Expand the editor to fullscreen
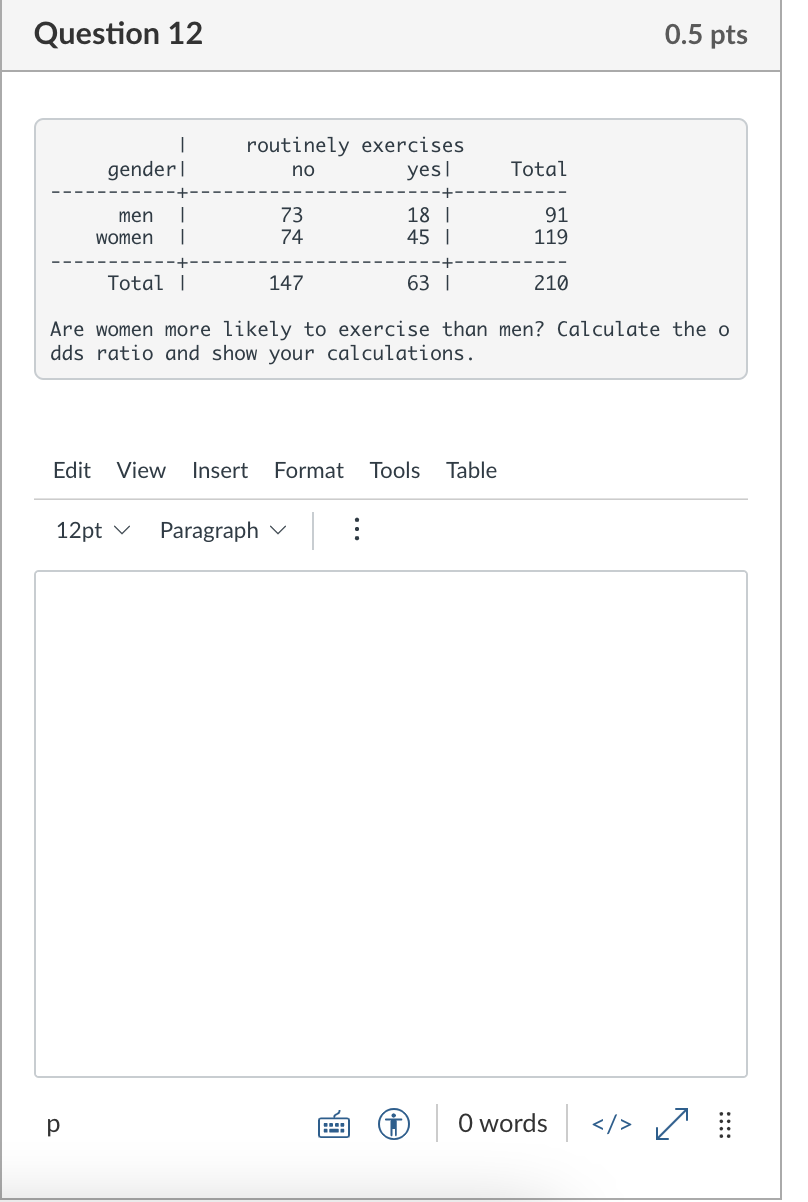This screenshot has width=808, height=1202. point(670,1124)
